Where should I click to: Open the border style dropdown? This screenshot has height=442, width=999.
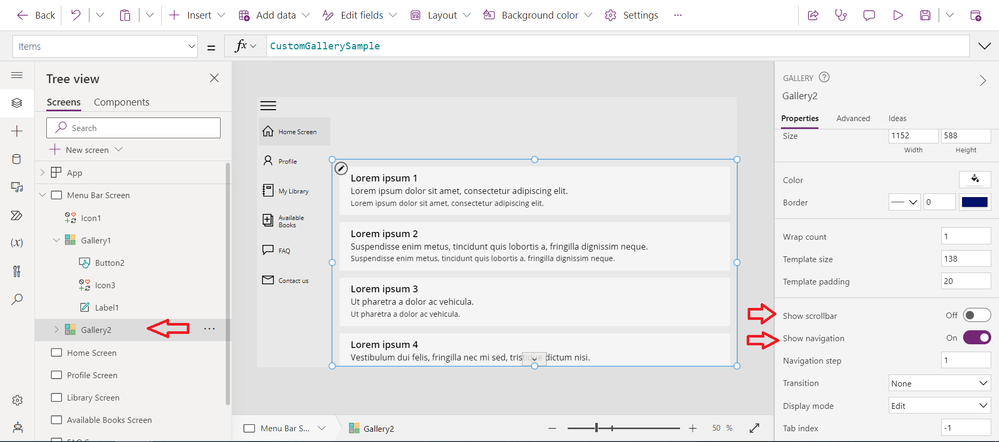(905, 203)
